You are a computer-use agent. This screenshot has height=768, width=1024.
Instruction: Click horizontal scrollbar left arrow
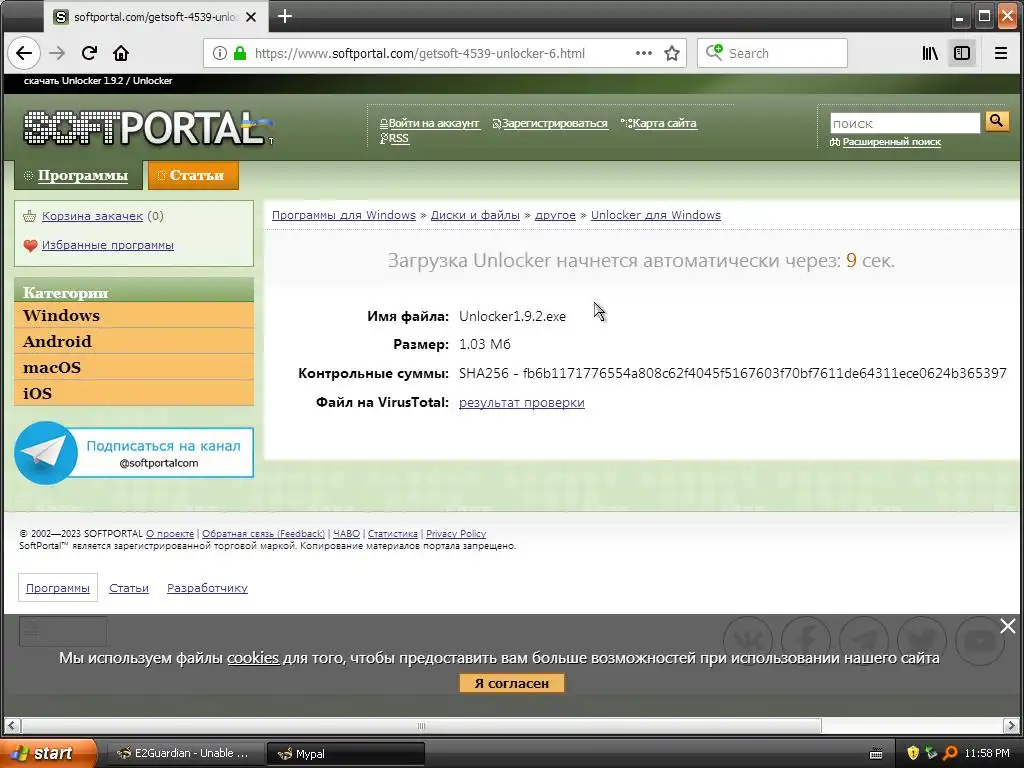(12, 726)
